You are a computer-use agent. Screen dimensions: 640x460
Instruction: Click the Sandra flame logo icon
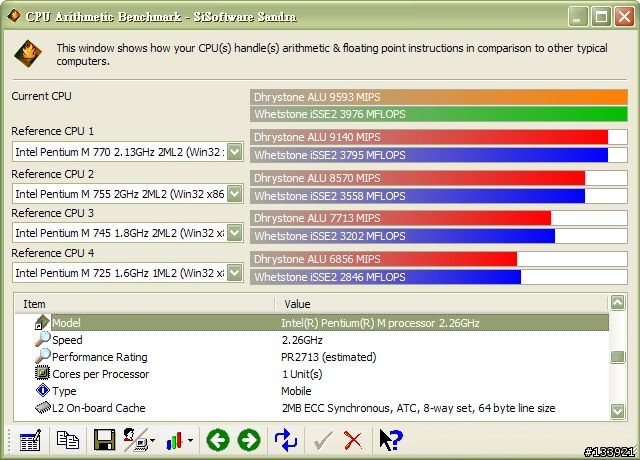(x=28, y=53)
